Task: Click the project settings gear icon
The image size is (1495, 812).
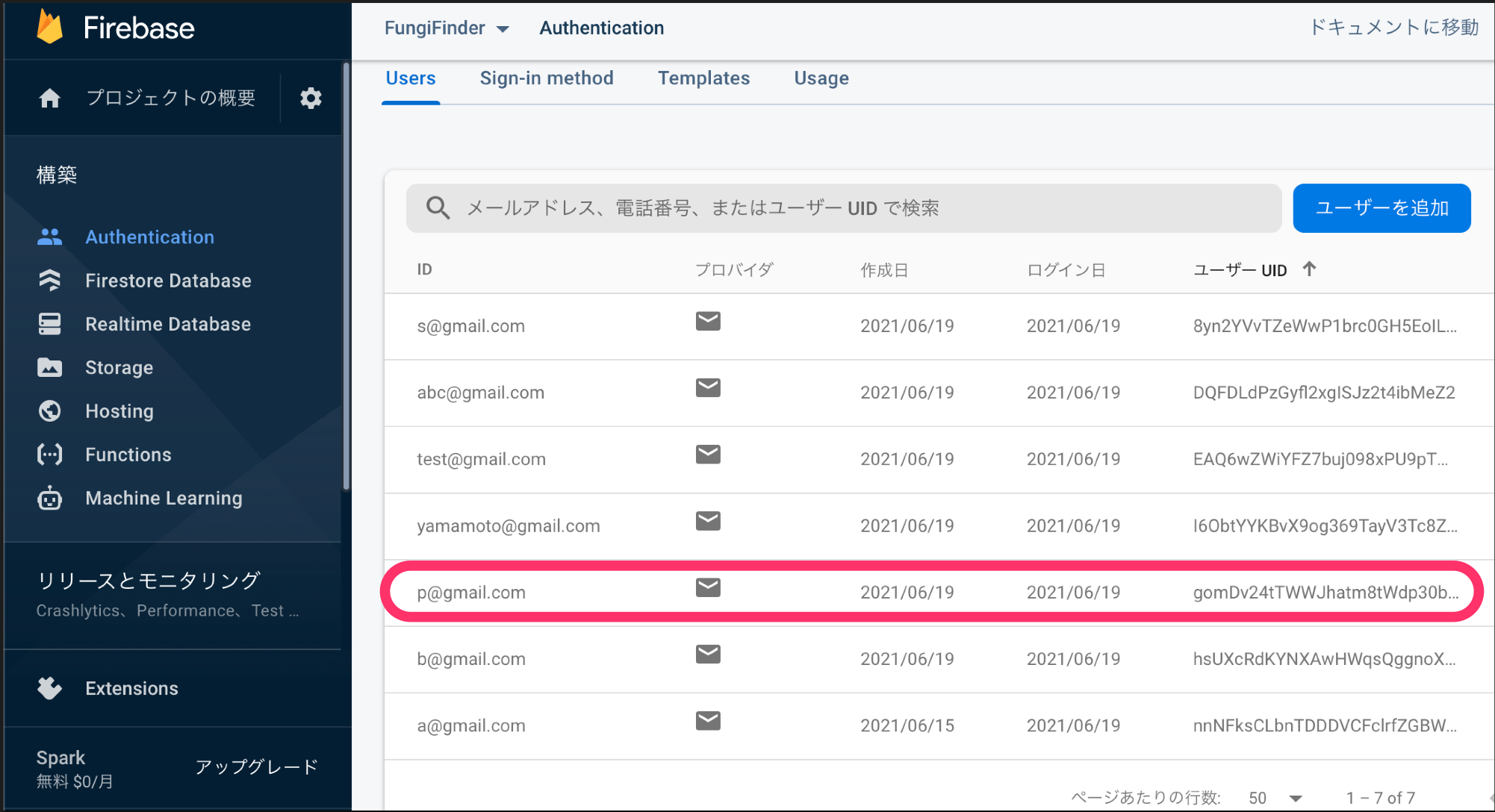Action: pyautogui.click(x=311, y=98)
